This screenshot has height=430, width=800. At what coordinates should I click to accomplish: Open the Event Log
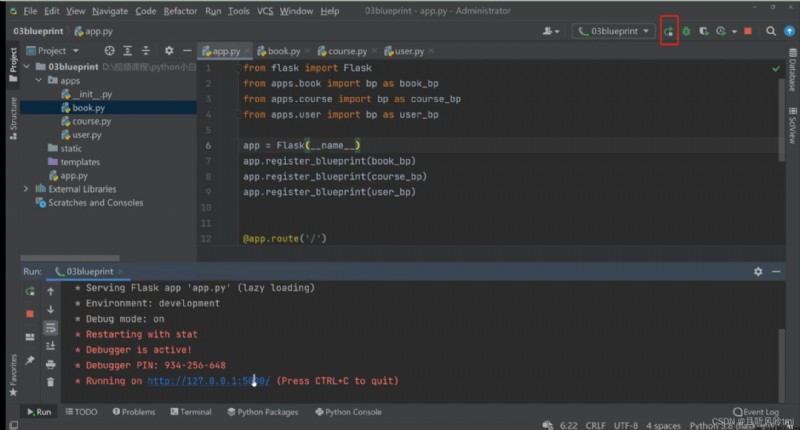coord(756,412)
